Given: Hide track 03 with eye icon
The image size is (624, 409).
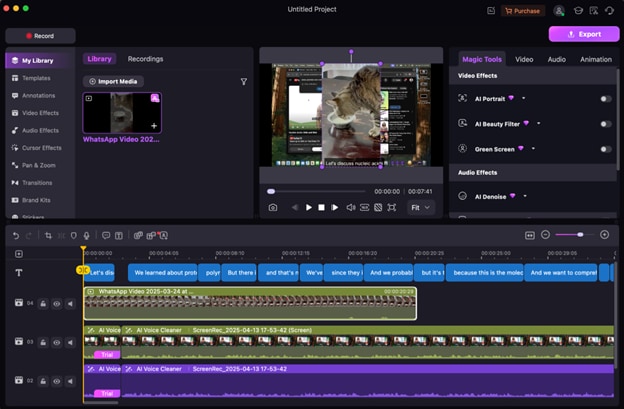Looking at the screenshot, I should tap(57, 342).
